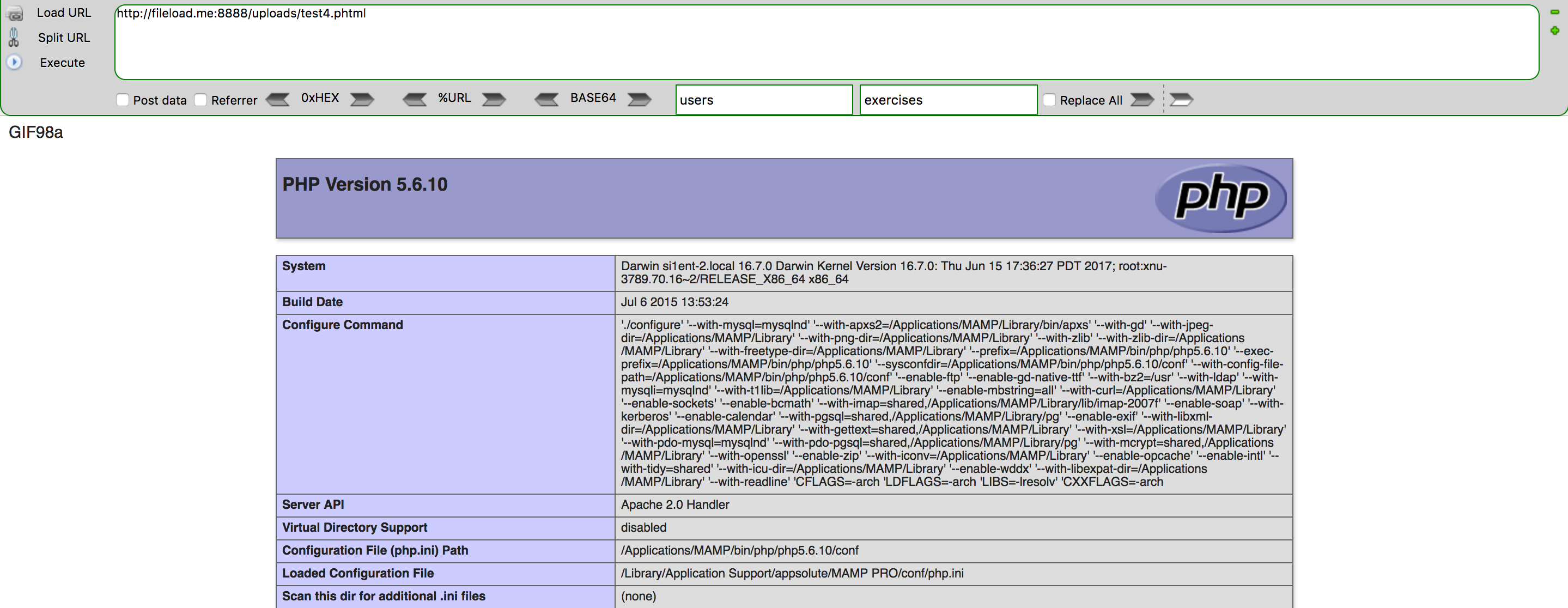The image size is (1568, 608).
Task: Focus the URL text area
Action: coord(826,42)
